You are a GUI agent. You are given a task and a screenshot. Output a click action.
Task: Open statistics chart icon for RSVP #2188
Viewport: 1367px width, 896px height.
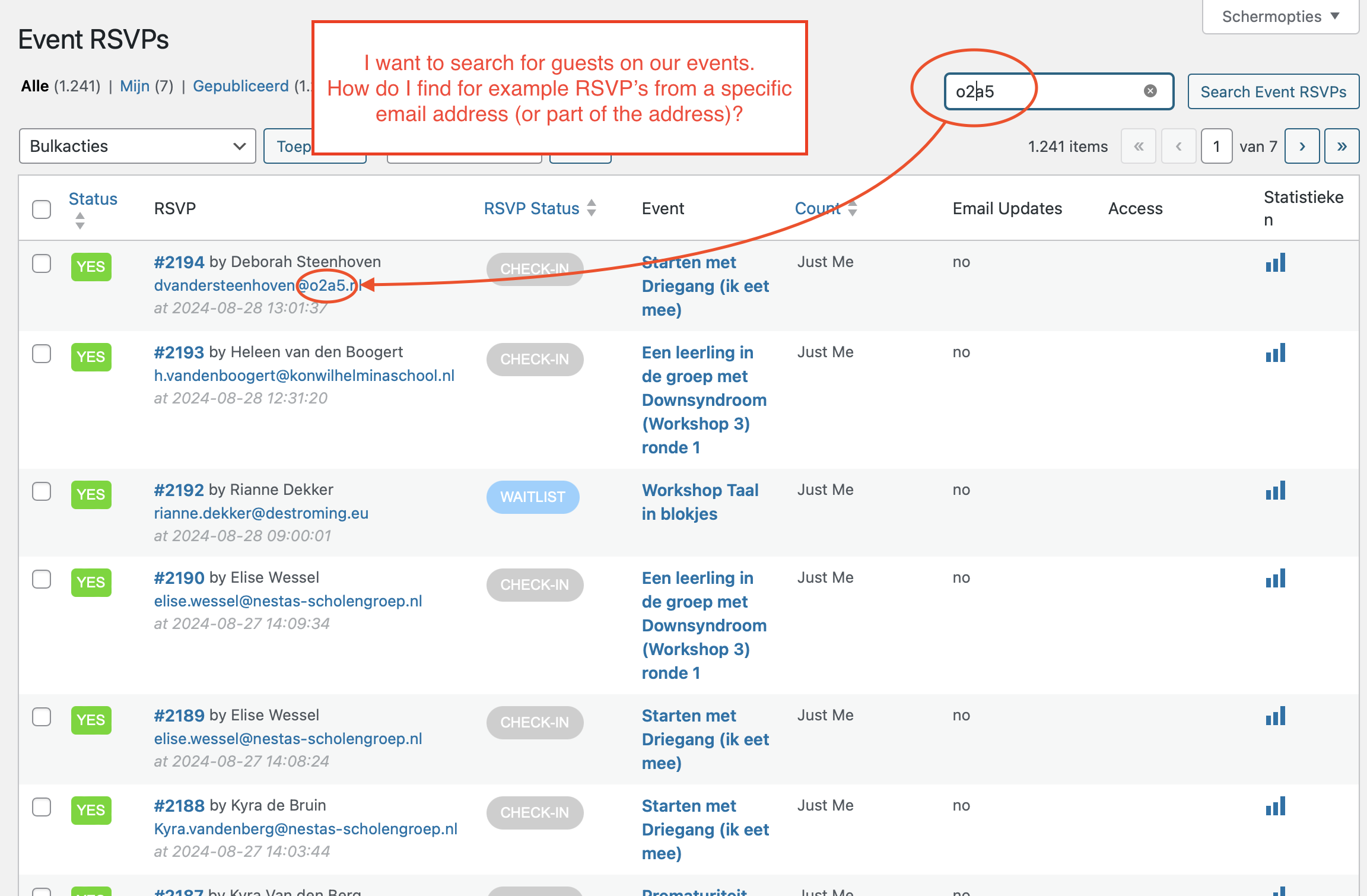click(x=1275, y=806)
